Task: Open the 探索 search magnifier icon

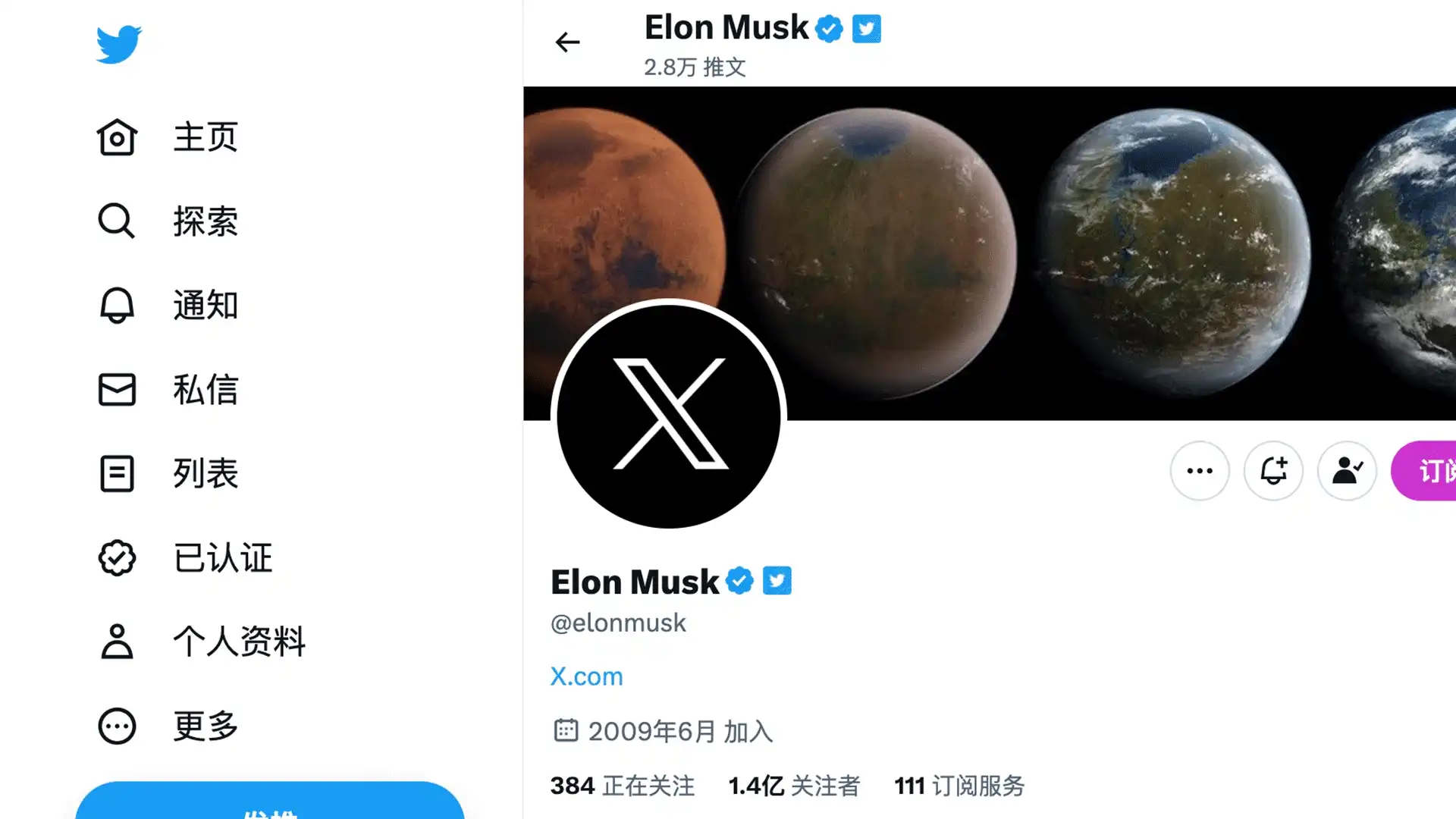Action: tap(117, 221)
